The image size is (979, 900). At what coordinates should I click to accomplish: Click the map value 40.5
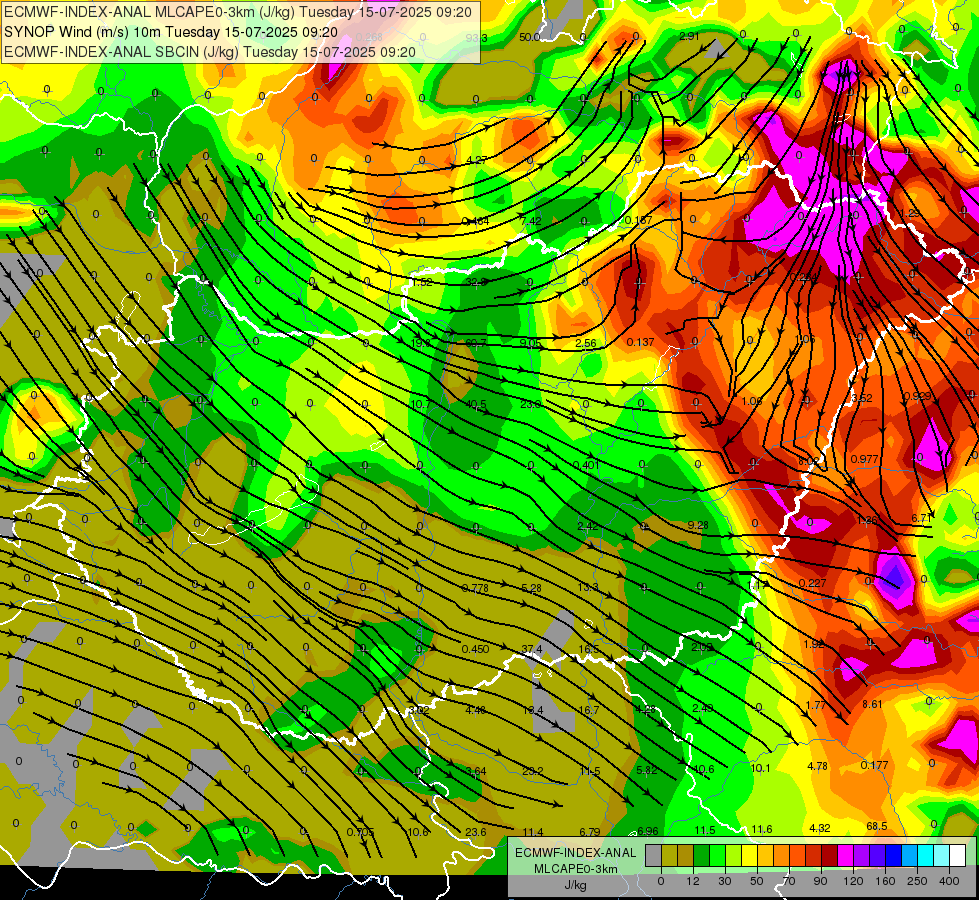[476, 404]
